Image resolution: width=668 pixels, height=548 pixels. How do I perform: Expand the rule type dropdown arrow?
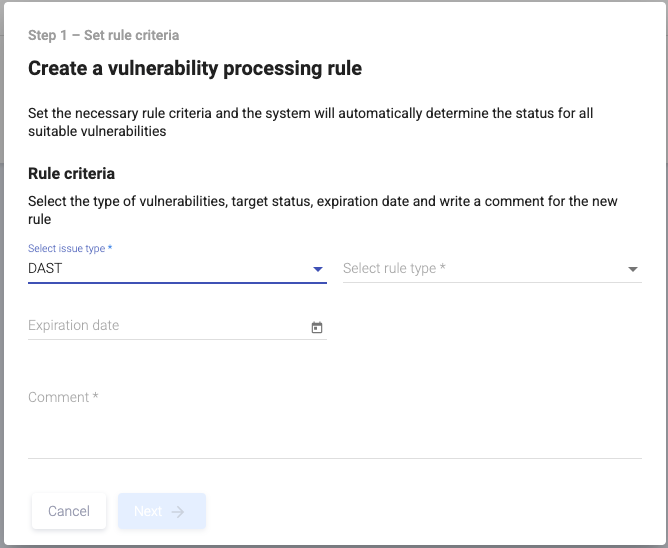[633, 269]
